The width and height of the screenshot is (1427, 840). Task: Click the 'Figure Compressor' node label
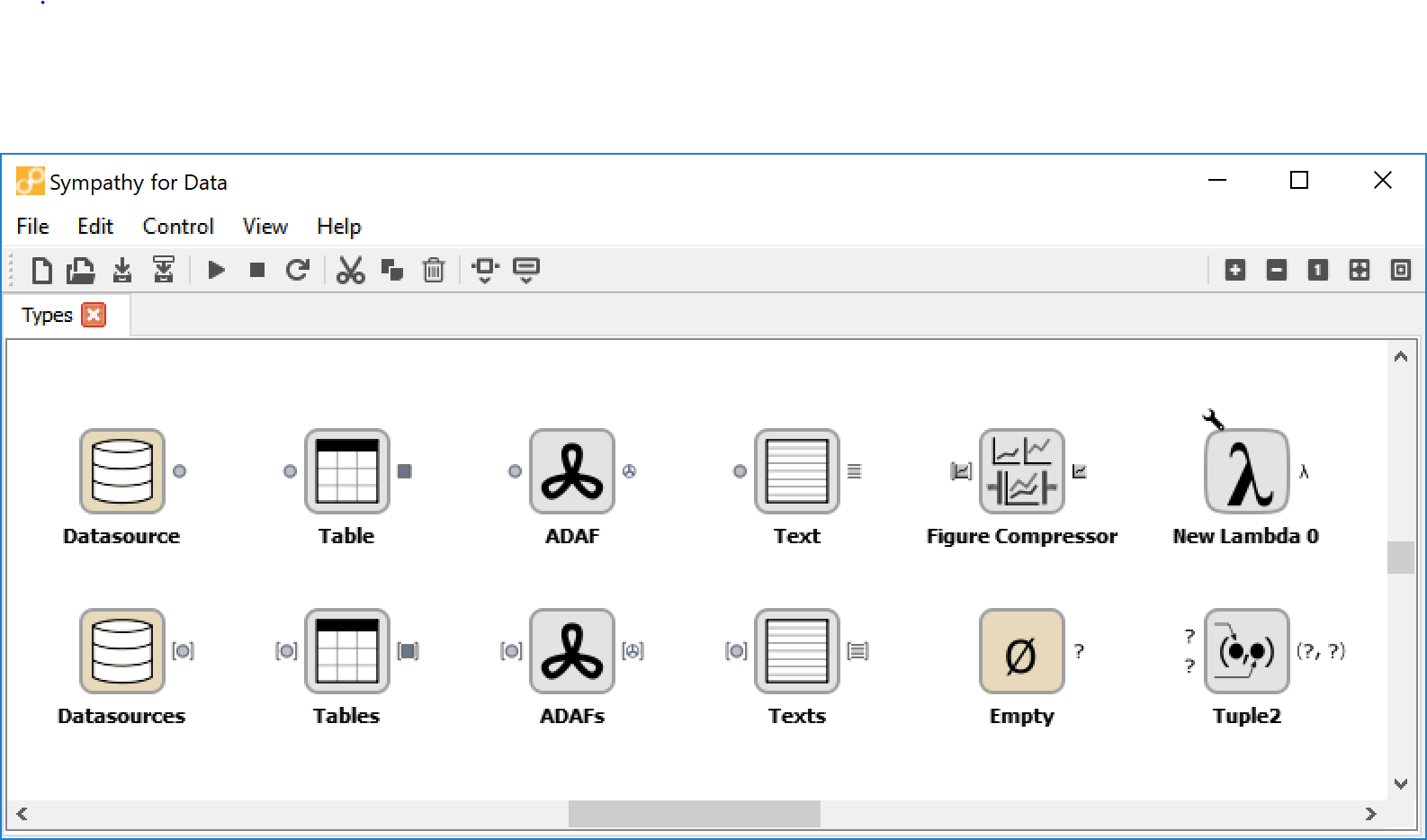pos(1022,536)
